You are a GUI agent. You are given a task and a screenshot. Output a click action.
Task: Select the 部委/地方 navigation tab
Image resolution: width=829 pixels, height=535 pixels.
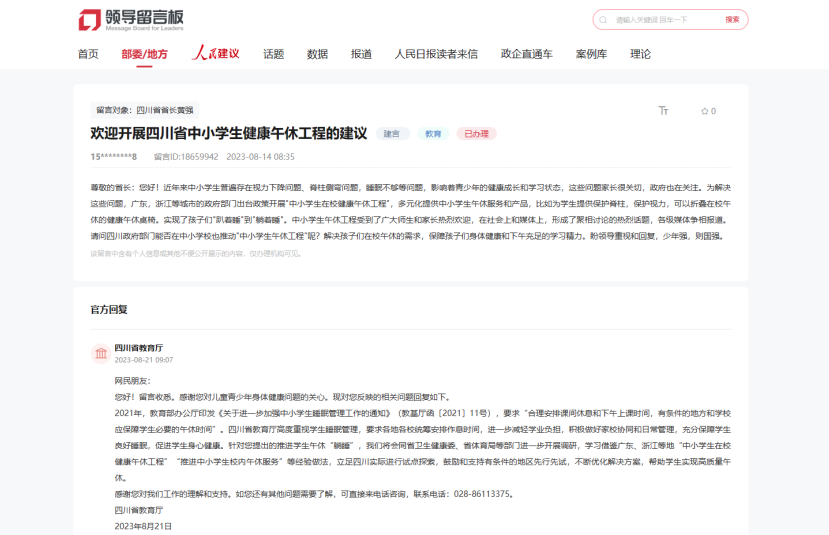(x=145, y=54)
